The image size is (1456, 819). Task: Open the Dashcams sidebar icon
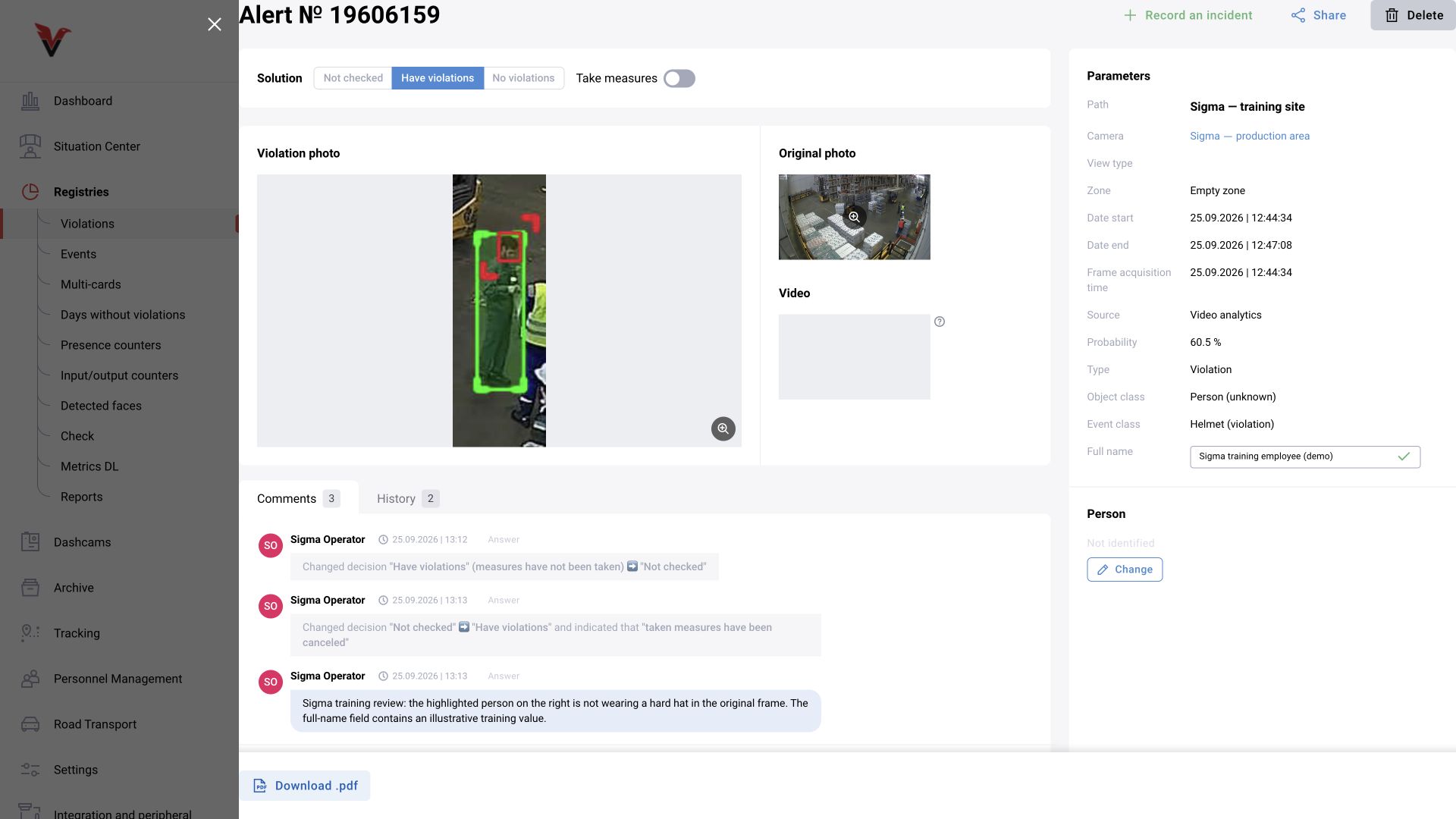(30, 541)
